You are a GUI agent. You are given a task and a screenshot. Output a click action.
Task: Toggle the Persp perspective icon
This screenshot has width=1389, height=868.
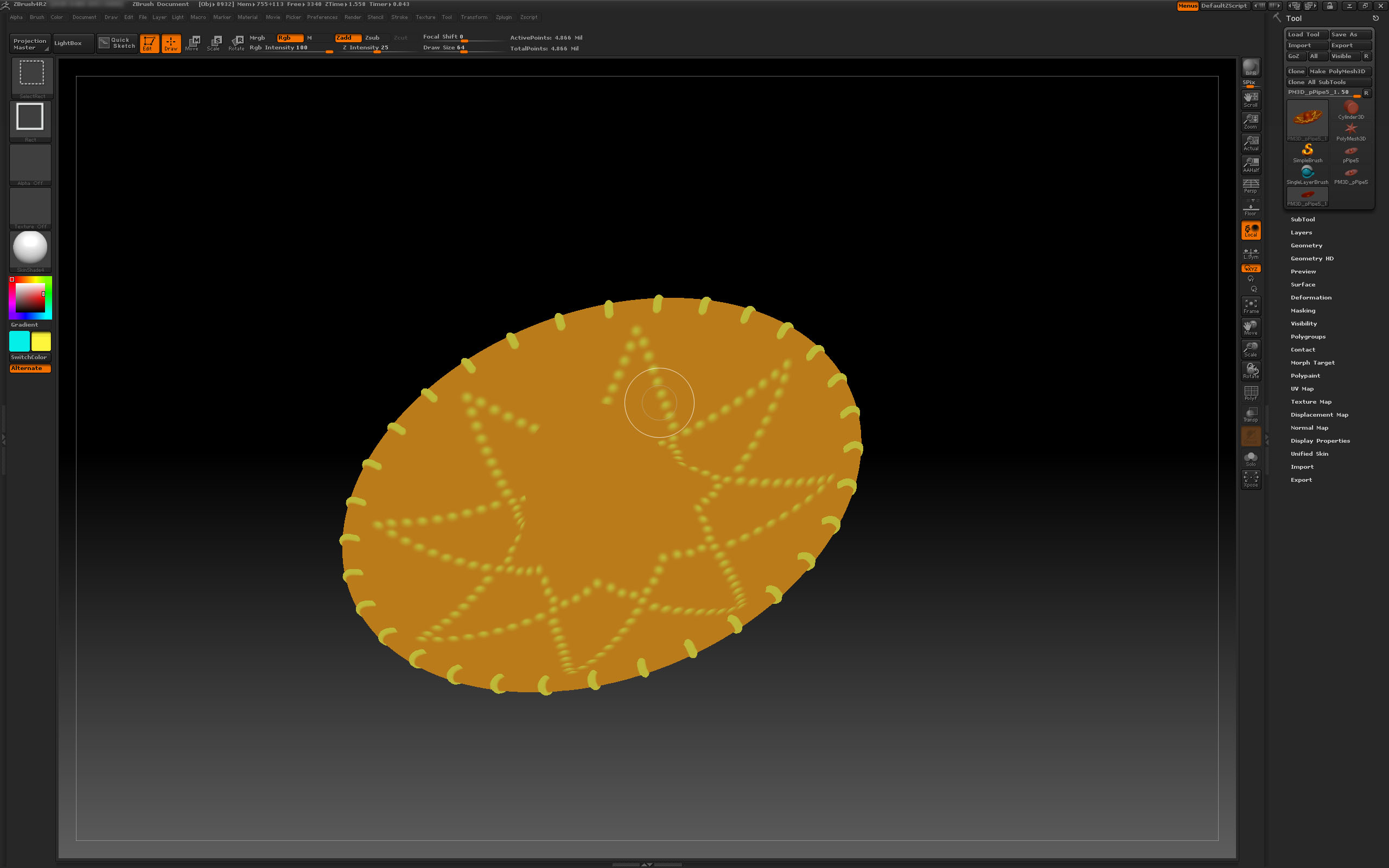point(1250,186)
